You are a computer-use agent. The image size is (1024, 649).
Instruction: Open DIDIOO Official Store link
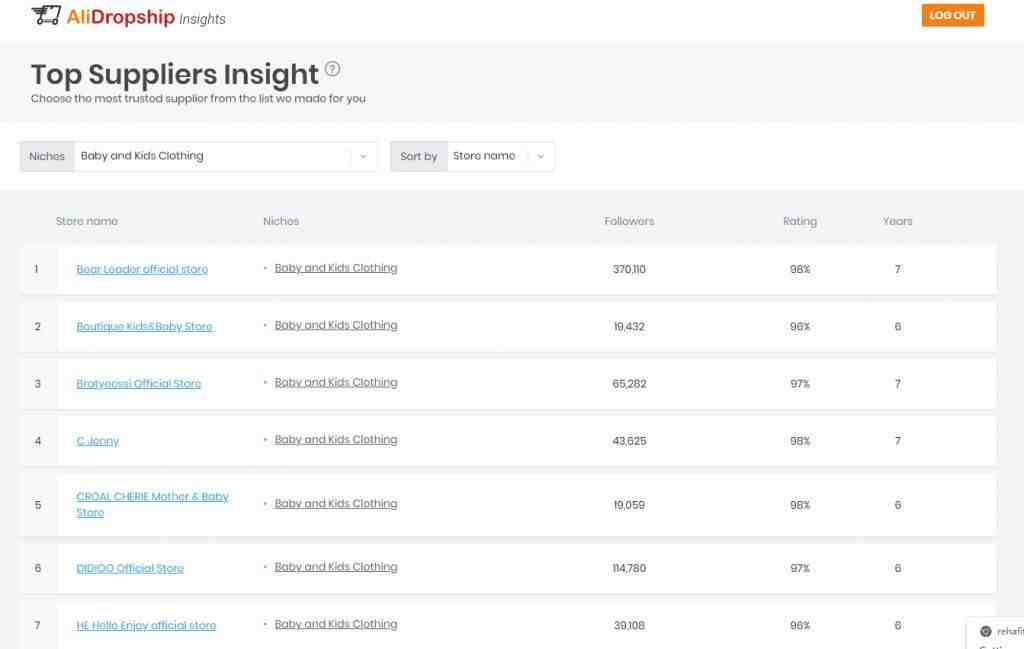(x=130, y=569)
